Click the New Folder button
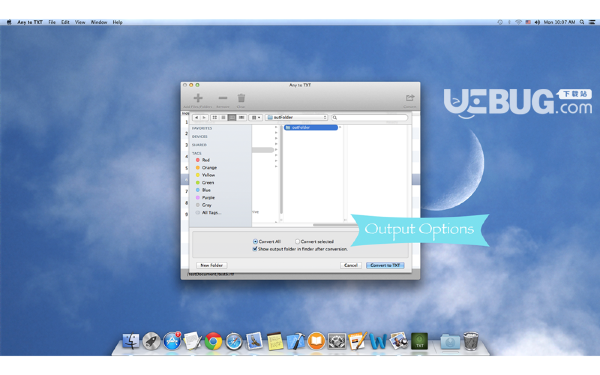Screen dimensions: 600x375 212,265
